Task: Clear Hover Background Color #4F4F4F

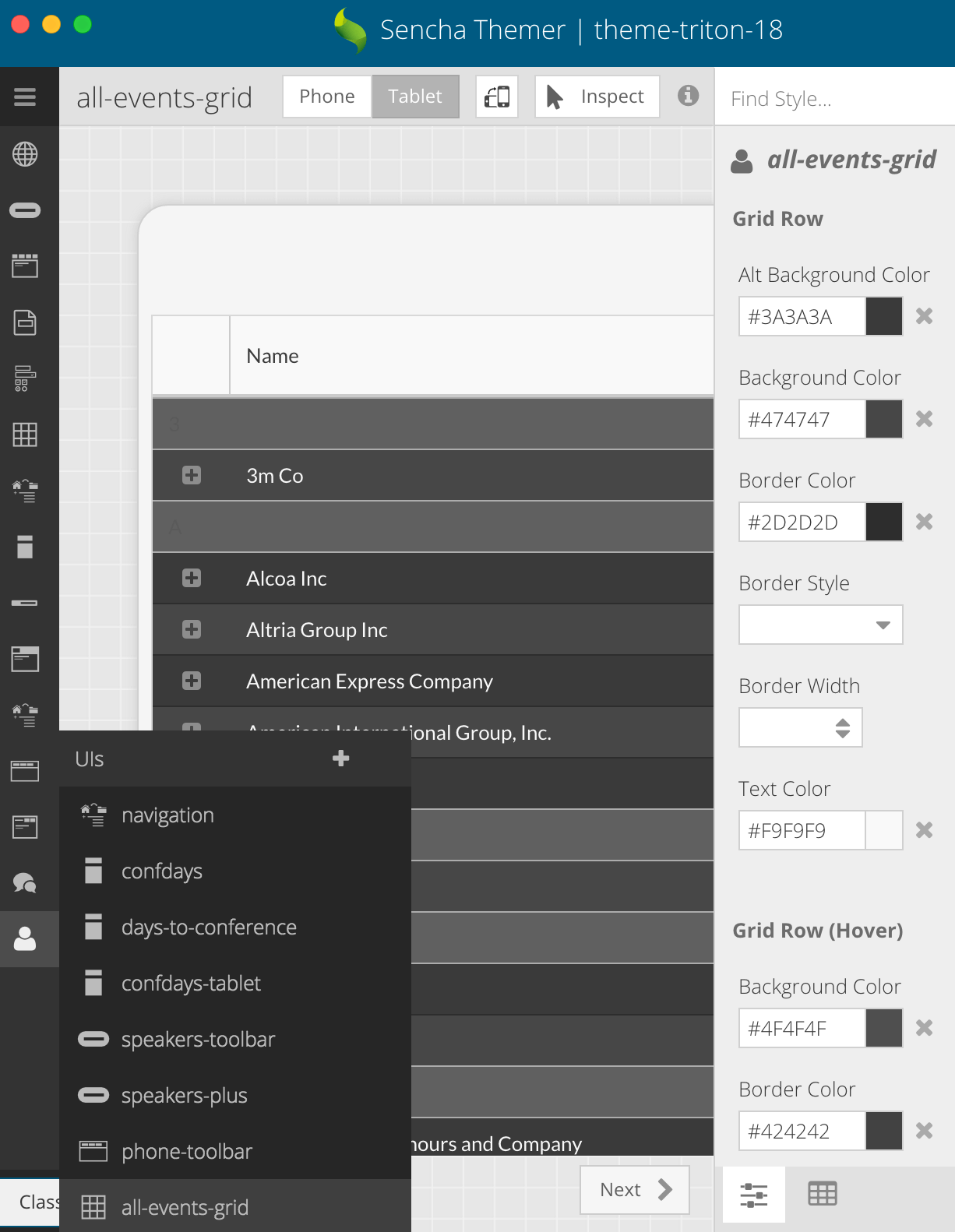Action: click(925, 1028)
